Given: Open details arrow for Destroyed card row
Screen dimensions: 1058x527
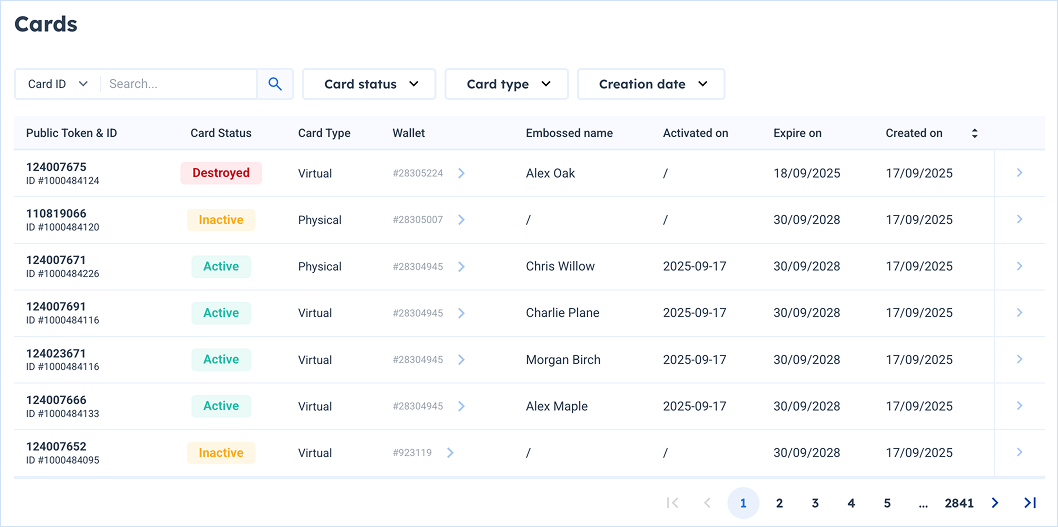Looking at the screenshot, I should pyautogui.click(x=1019, y=173).
